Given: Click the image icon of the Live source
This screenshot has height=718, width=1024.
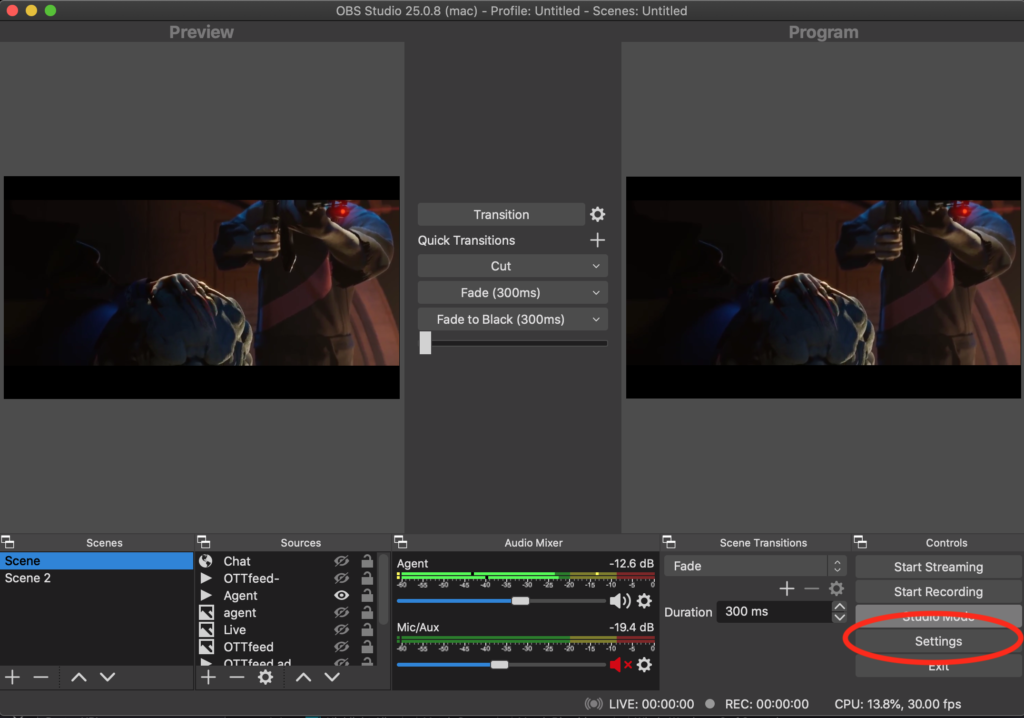Looking at the screenshot, I should 206,629.
